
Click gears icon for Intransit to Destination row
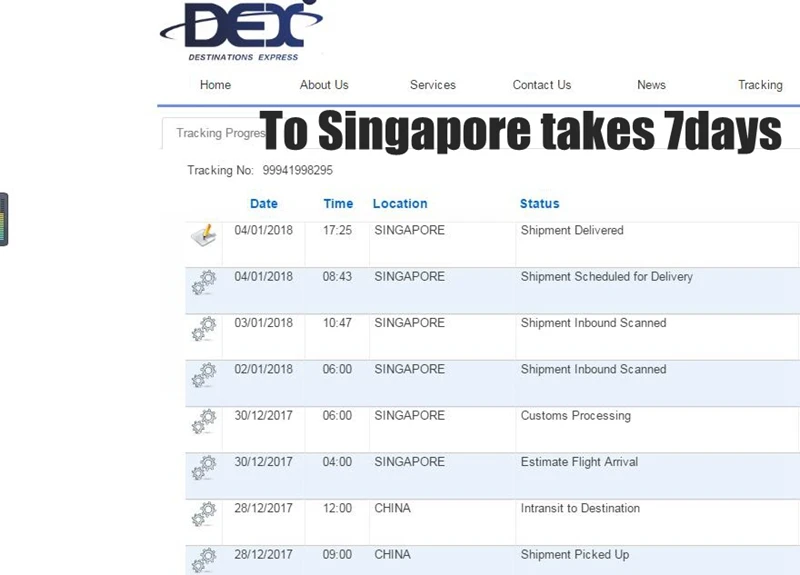point(204,514)
